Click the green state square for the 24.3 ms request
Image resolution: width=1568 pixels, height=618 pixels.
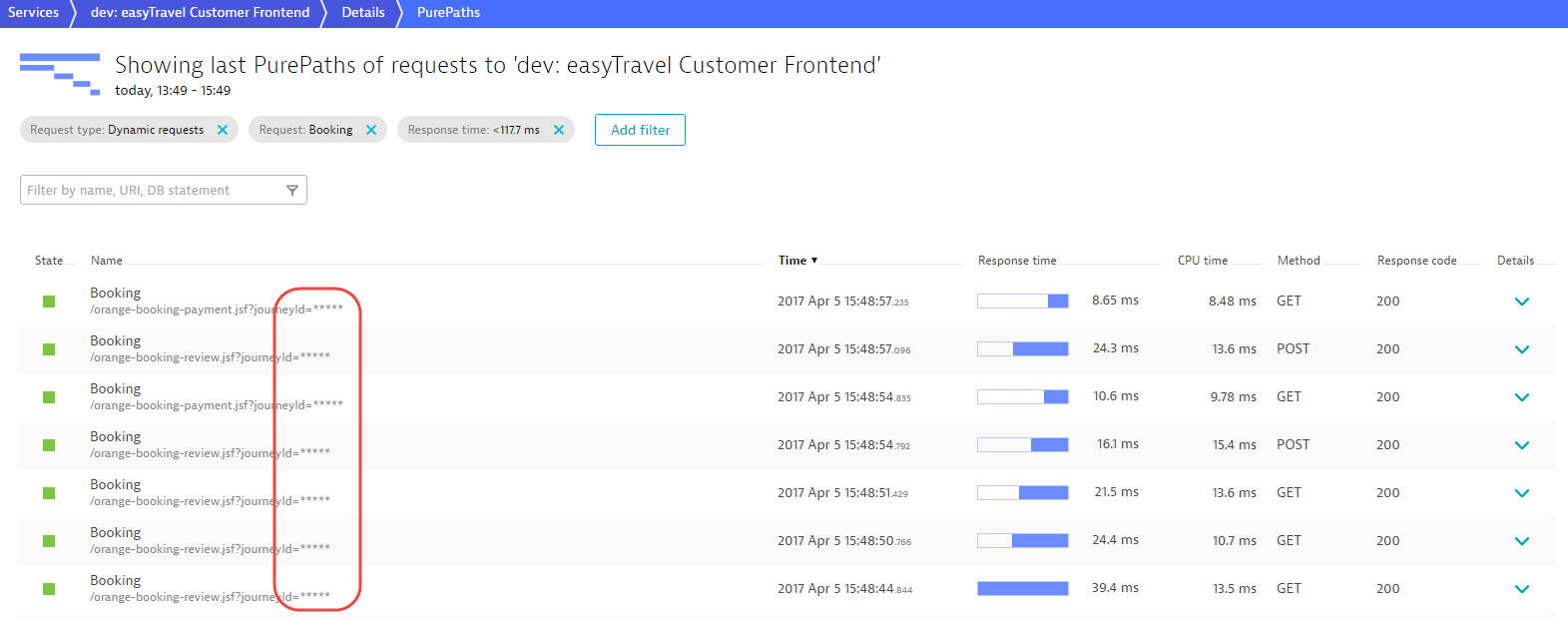coord(49,349)
